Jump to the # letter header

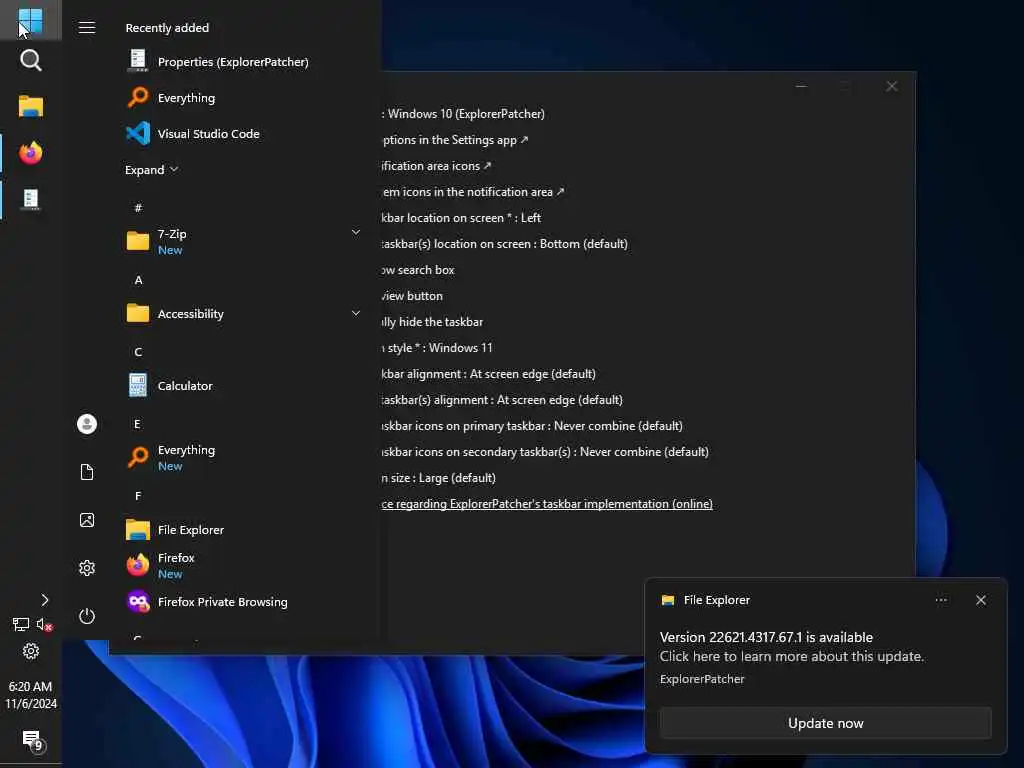pos(138,208)
